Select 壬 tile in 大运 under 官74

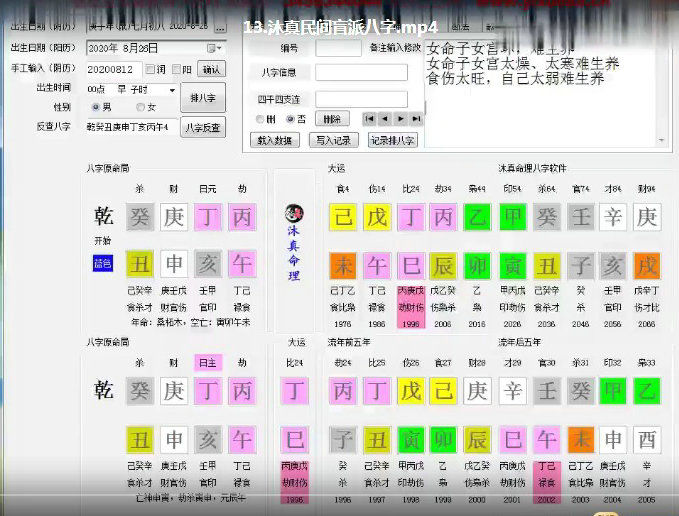click(581, 216)
